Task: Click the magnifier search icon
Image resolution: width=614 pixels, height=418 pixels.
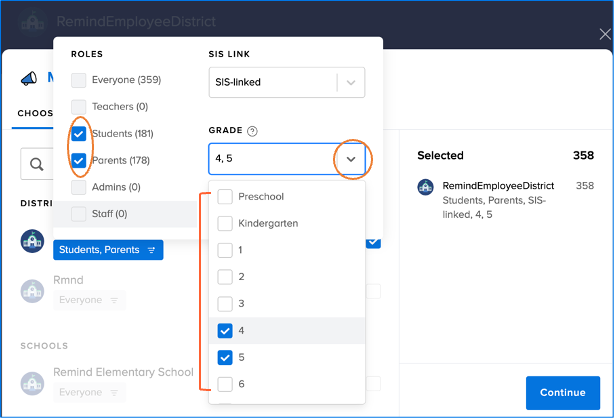Action: click(37, 164)
